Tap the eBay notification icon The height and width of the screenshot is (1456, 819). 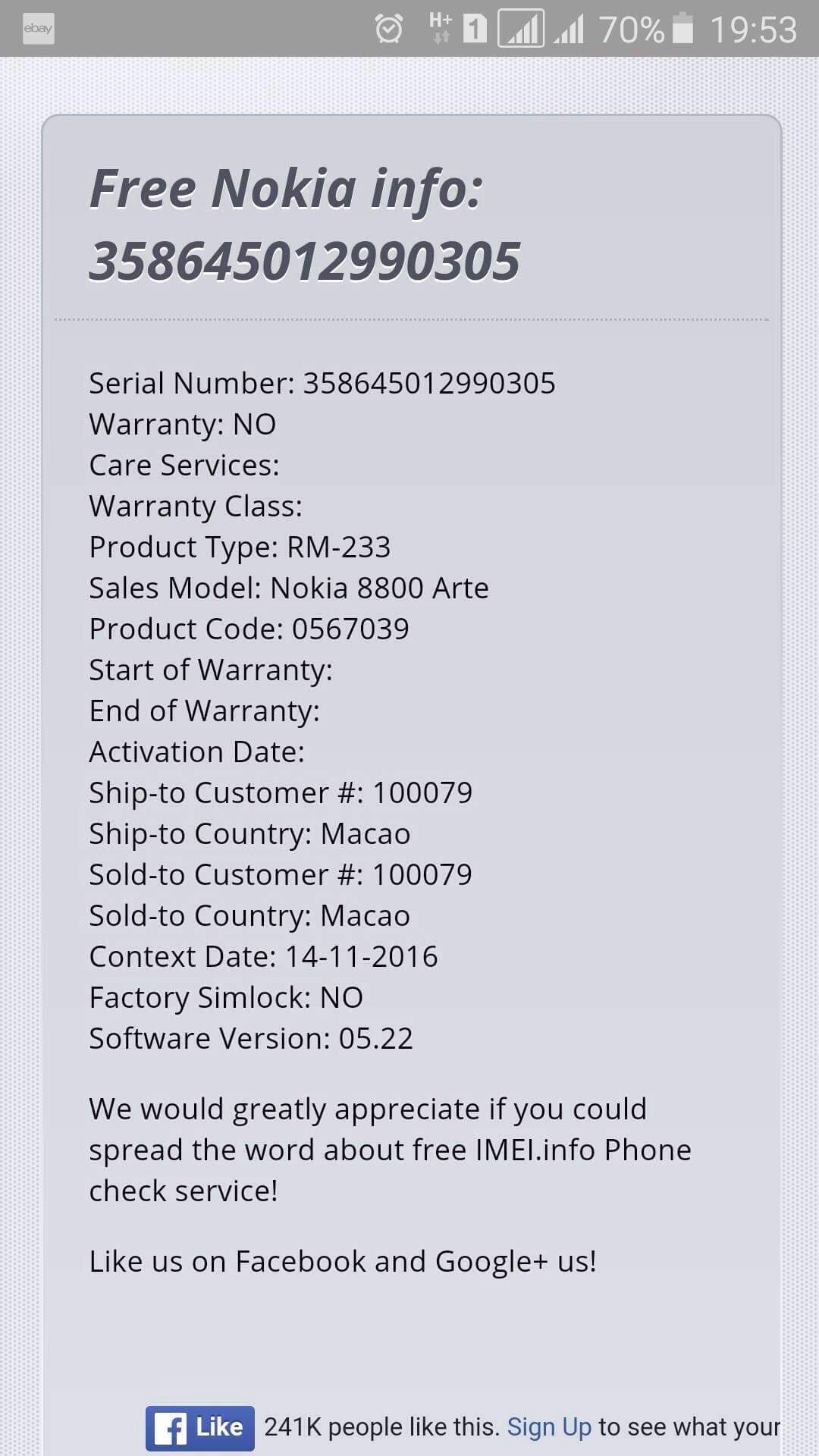(x=38, y=29)
